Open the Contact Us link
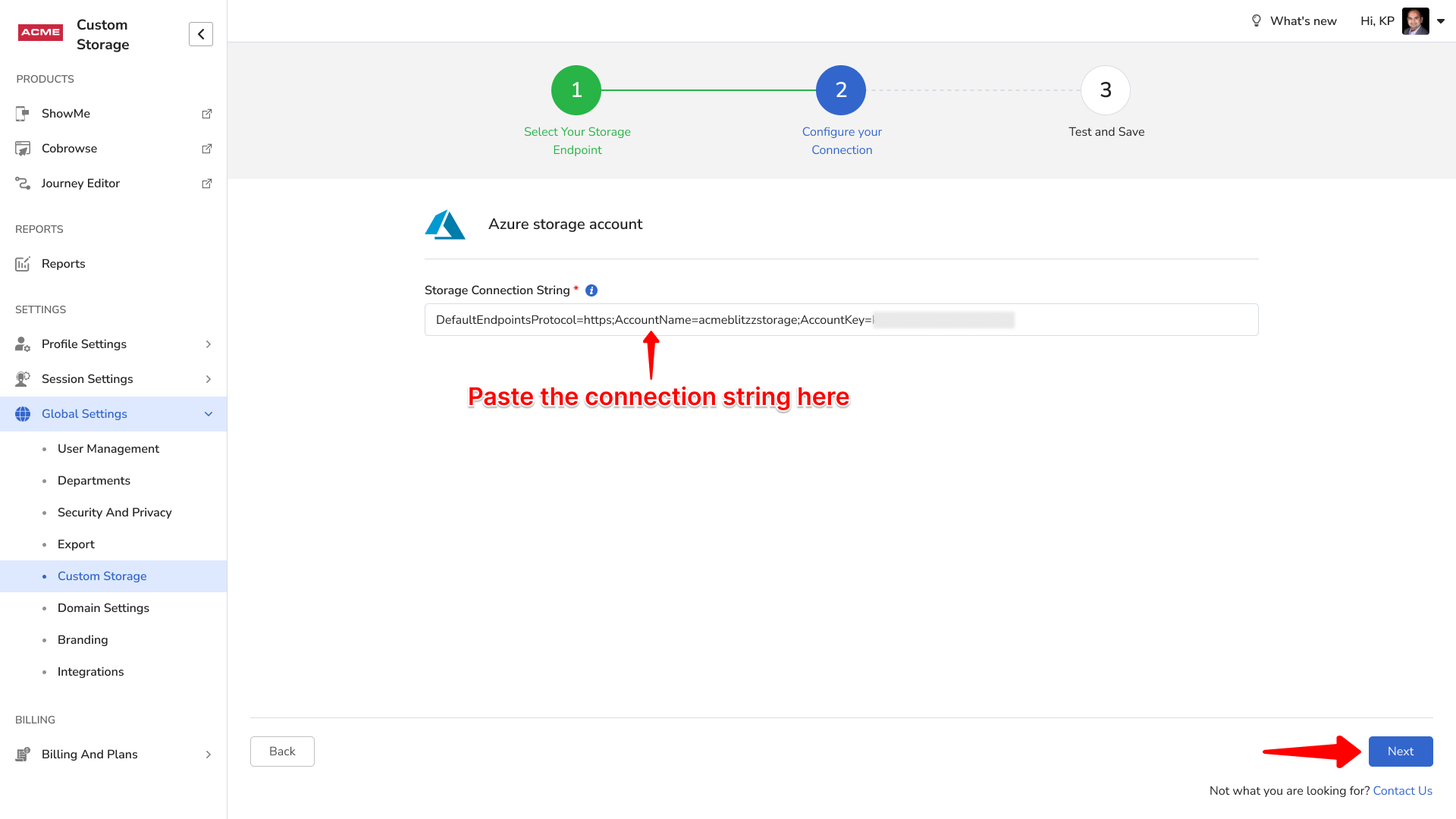Image resolution: width=1456 pixels, height=819 pixels. [x=1402, y=791]
